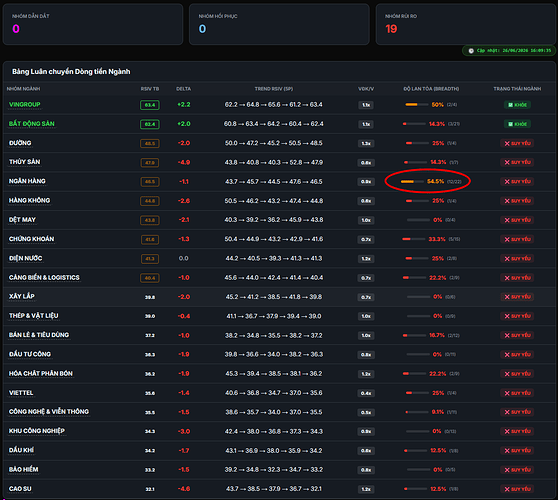
Task: Sort by the RSIV TB column header
Action: click(150, 89)
